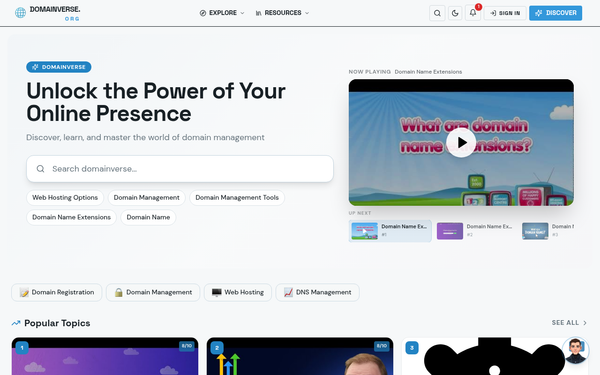Click the "Domain Name Extensions" now playing title
Screen dimensions: 600x375
[428, 72]
